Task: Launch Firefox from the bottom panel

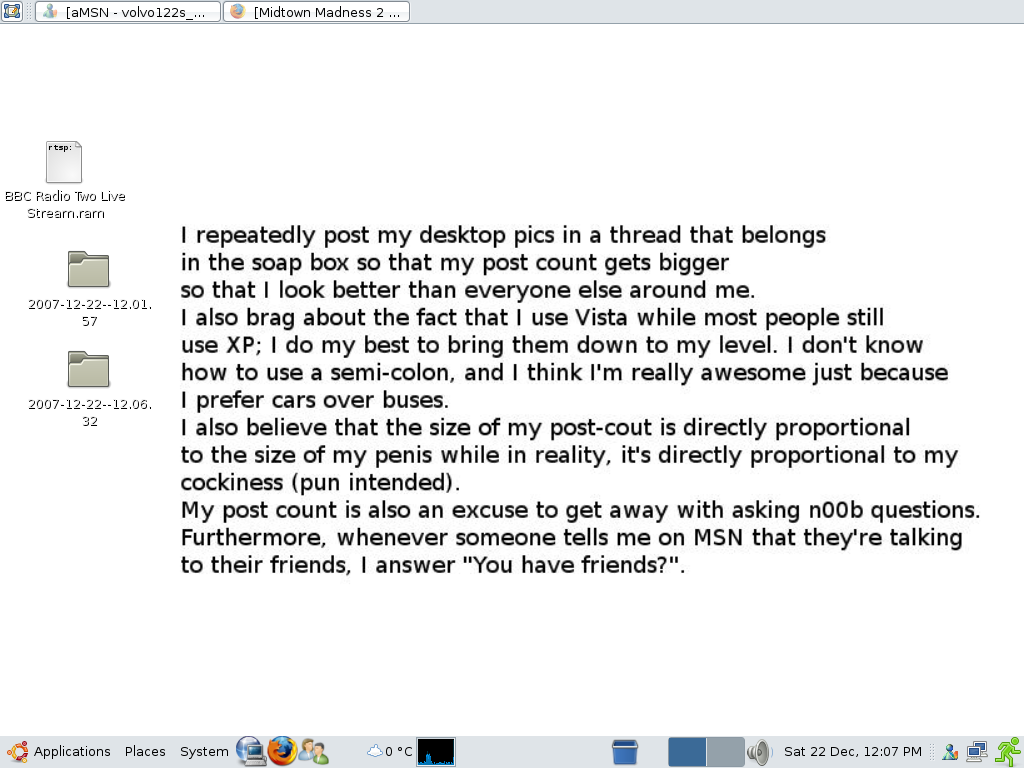Action: 282,751
